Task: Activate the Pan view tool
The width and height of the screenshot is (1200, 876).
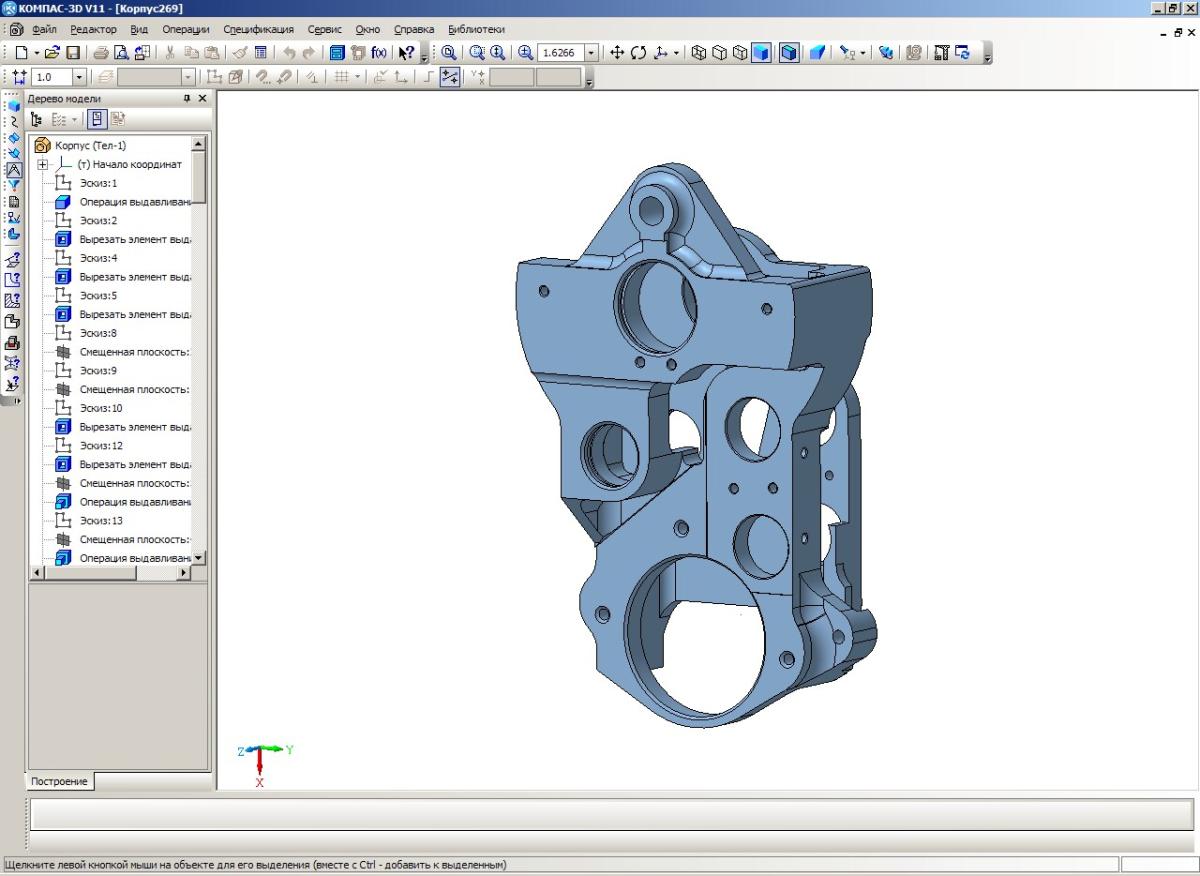Action: click(x=617, y=53)
